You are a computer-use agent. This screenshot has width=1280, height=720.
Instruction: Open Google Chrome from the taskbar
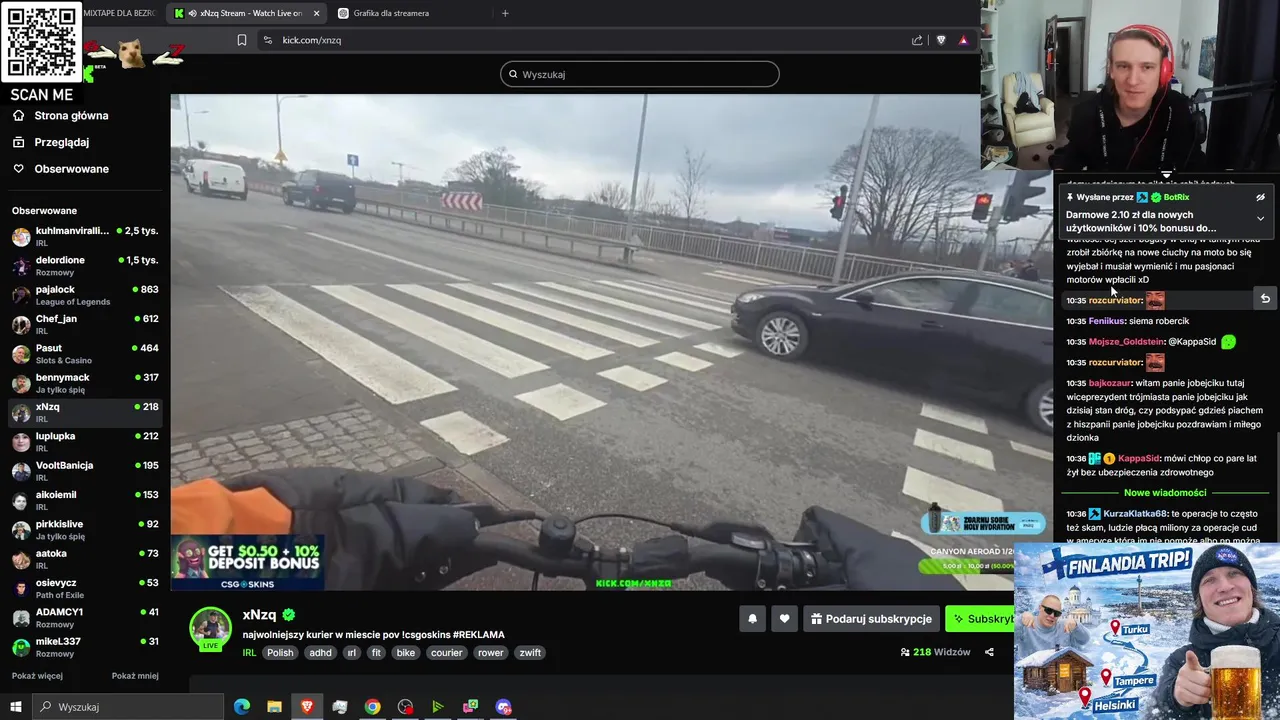click(x=372, y=707)
